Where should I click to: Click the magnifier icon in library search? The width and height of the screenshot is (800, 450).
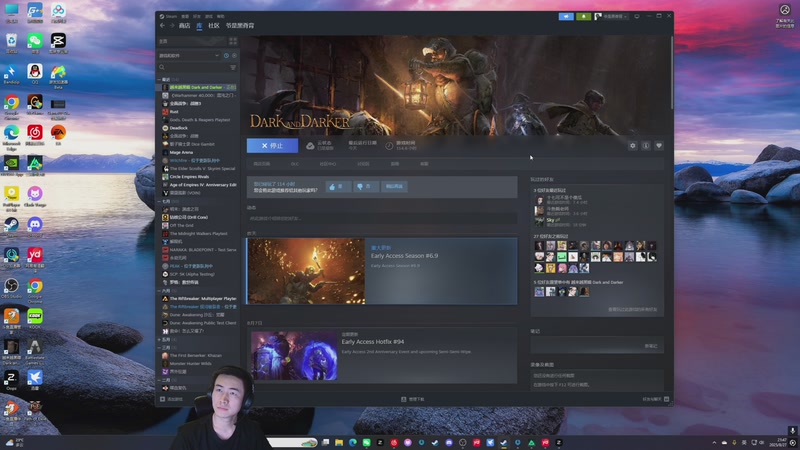[162, 67]
